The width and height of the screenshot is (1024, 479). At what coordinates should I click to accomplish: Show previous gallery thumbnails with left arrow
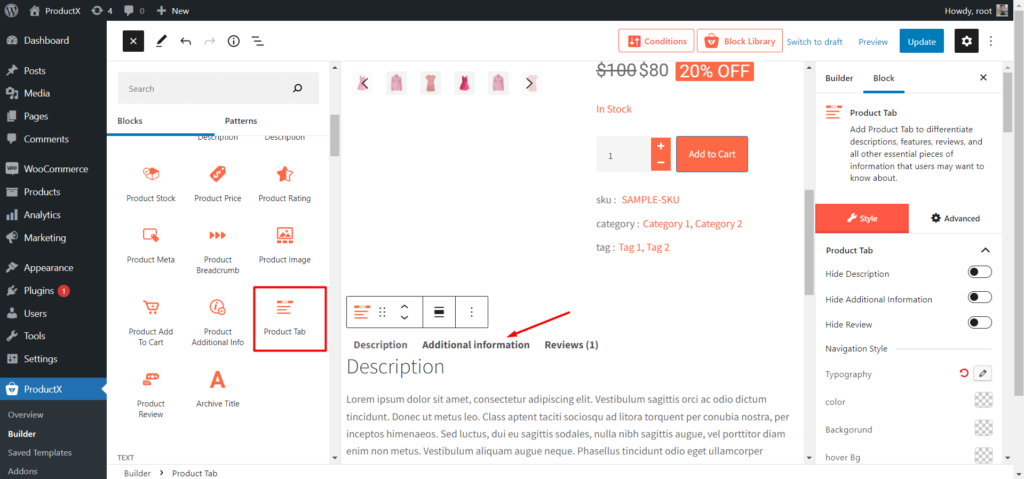[364, 83]
